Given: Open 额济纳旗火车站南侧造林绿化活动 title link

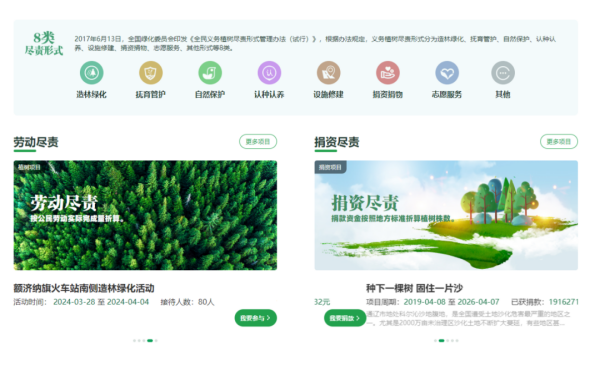Looking at the screenshot, I should pos(84,288).
